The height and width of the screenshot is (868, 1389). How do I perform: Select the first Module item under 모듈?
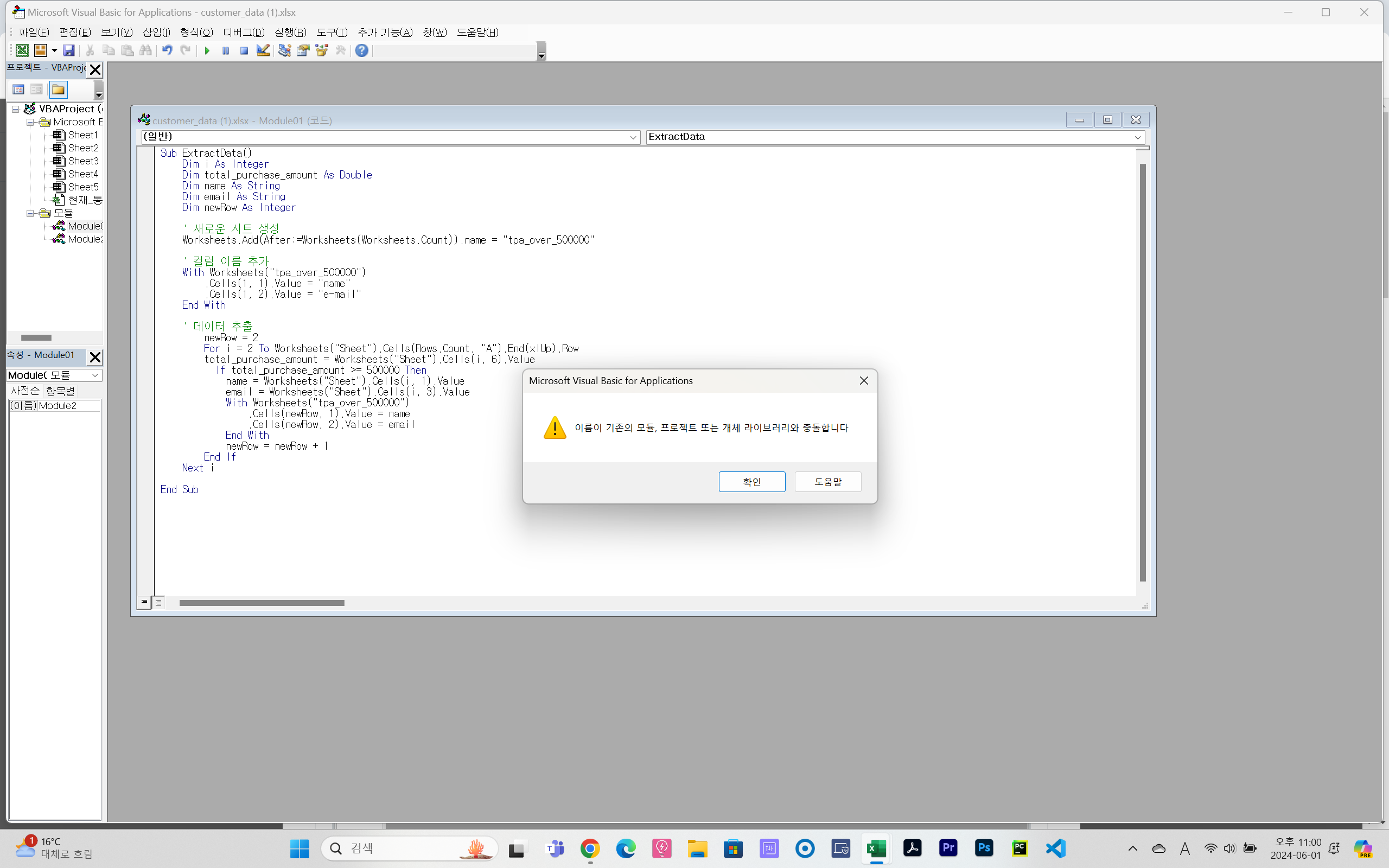point(78,226)
